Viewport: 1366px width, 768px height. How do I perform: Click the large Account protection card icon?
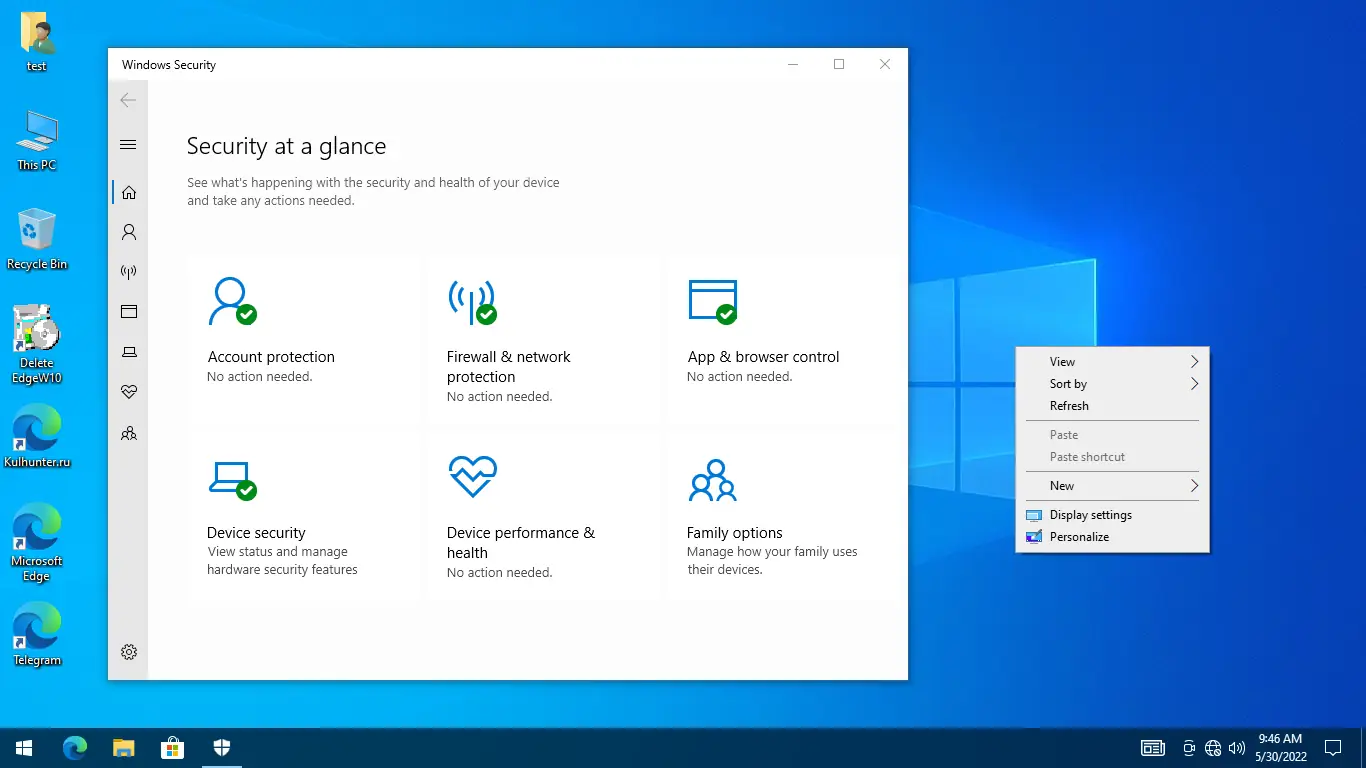(232, 301)
